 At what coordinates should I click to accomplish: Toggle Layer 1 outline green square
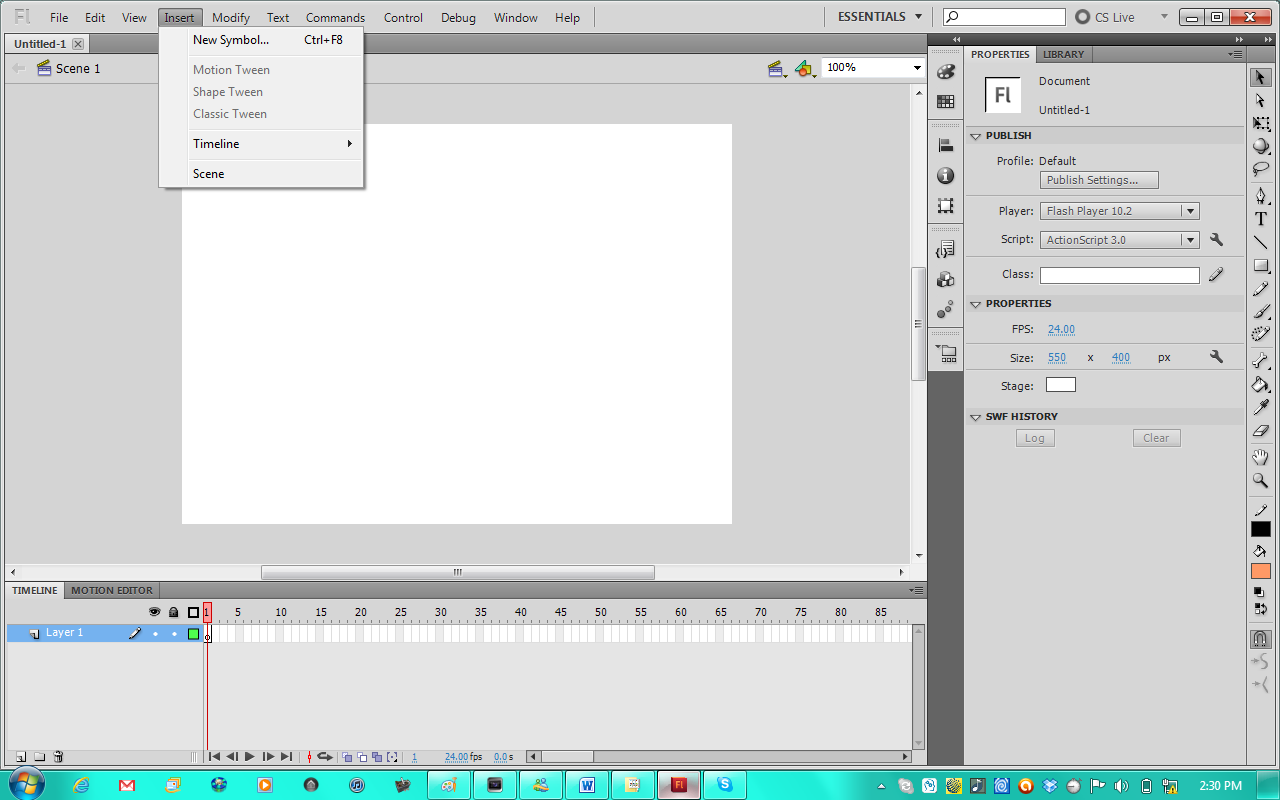pos(193,634)
